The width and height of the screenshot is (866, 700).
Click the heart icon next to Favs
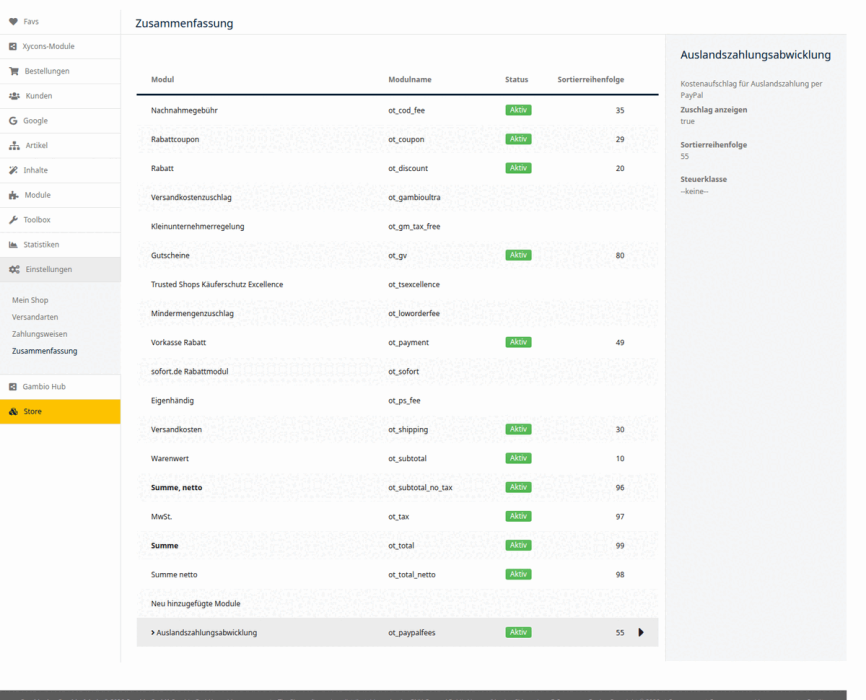pyautogui.click(x=13, y=22)
